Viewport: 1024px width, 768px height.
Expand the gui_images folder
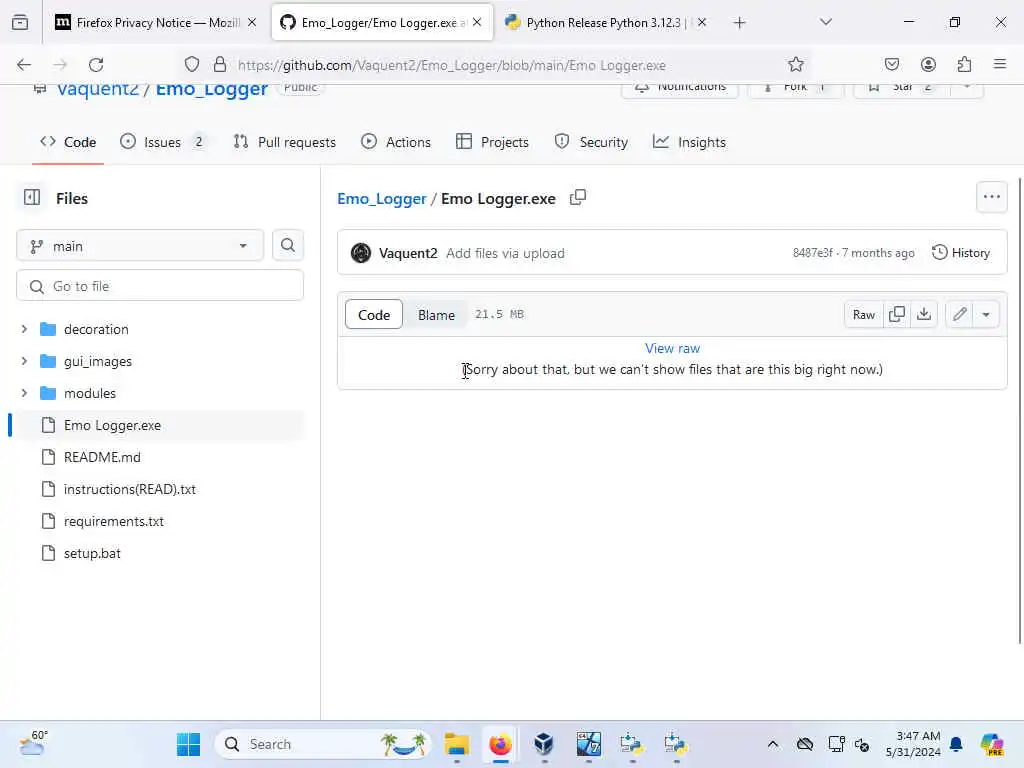click(24, 361)
